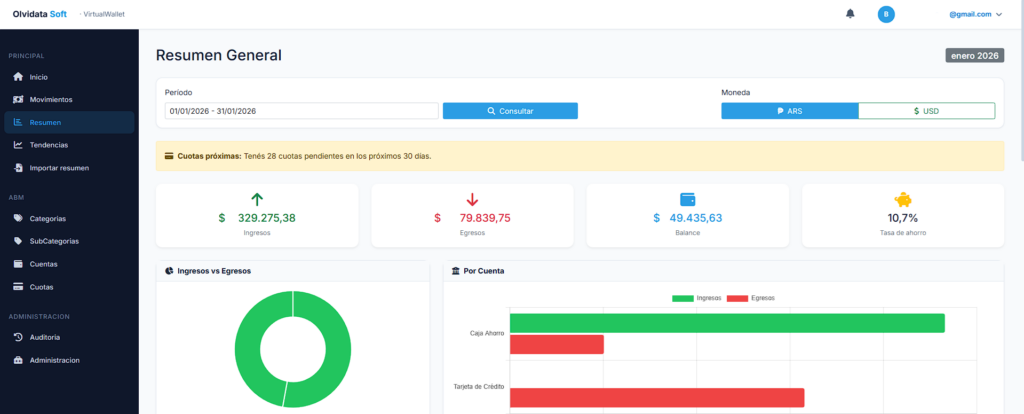Click the Tendencias chart icon
This screenshot has width=1024, height=414.
click(x=17, y=145)
